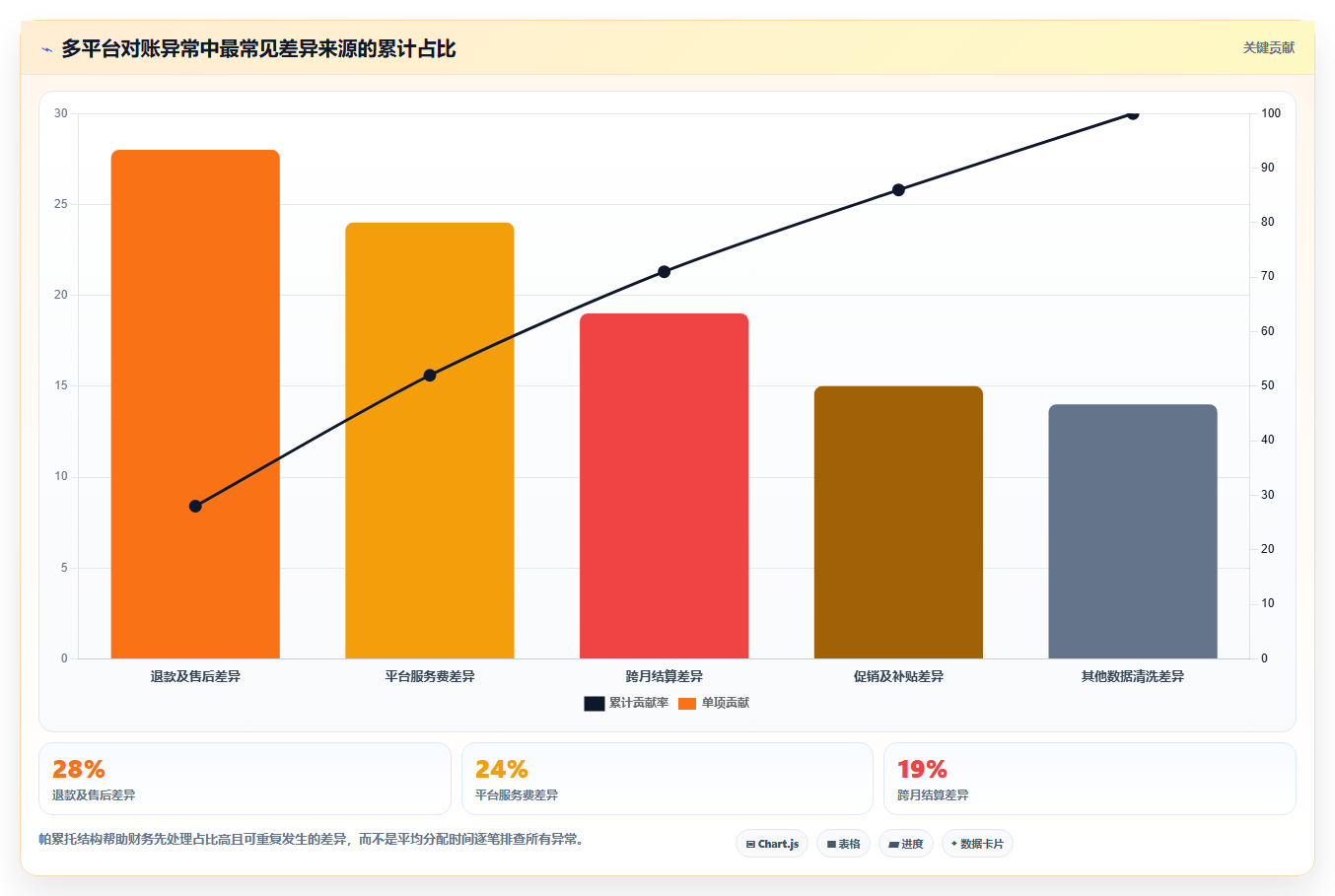Click the 数据卡片 tag chip
1335x896 pixels.
tap(977, 844)
